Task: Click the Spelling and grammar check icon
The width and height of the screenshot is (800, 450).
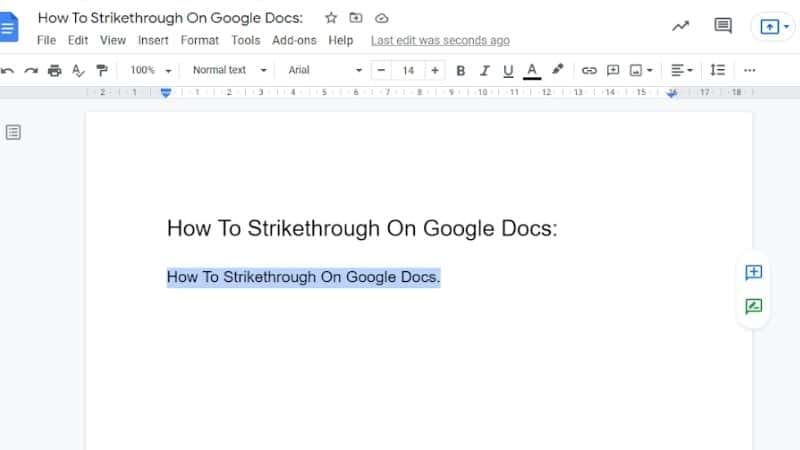Action: tap(78, 70)
